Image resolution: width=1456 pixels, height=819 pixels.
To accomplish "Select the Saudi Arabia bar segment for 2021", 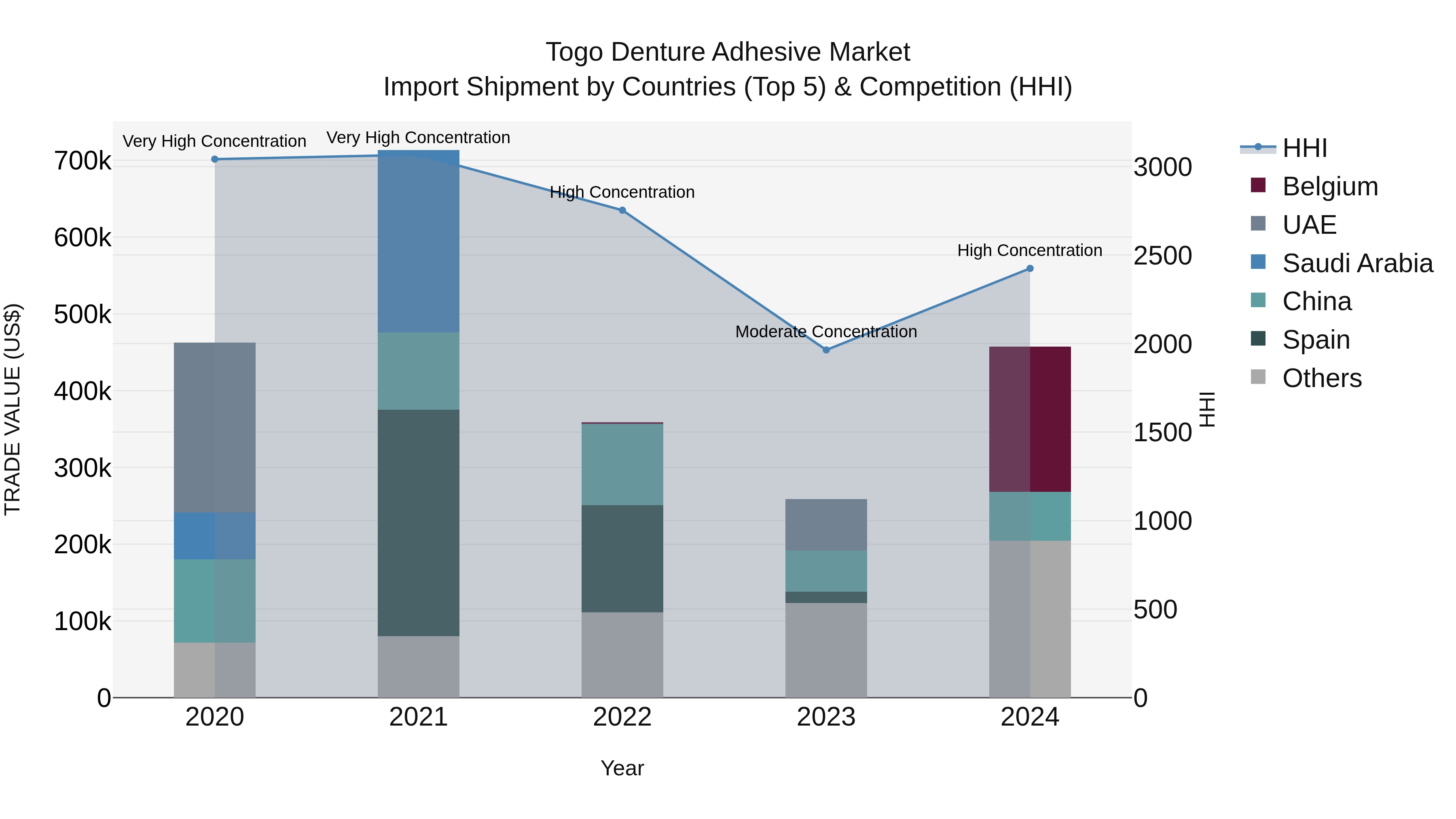I will point(419,241).
